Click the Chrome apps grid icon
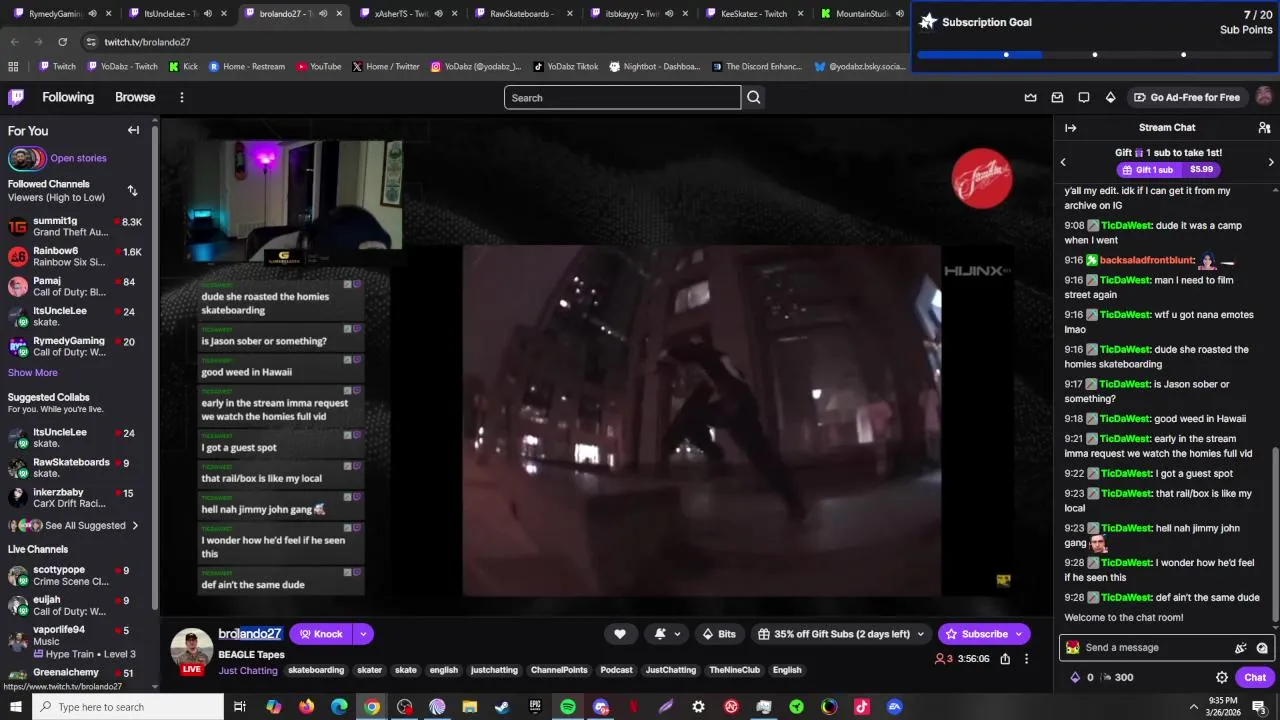 pyautogui.click(x=13, y=67)
